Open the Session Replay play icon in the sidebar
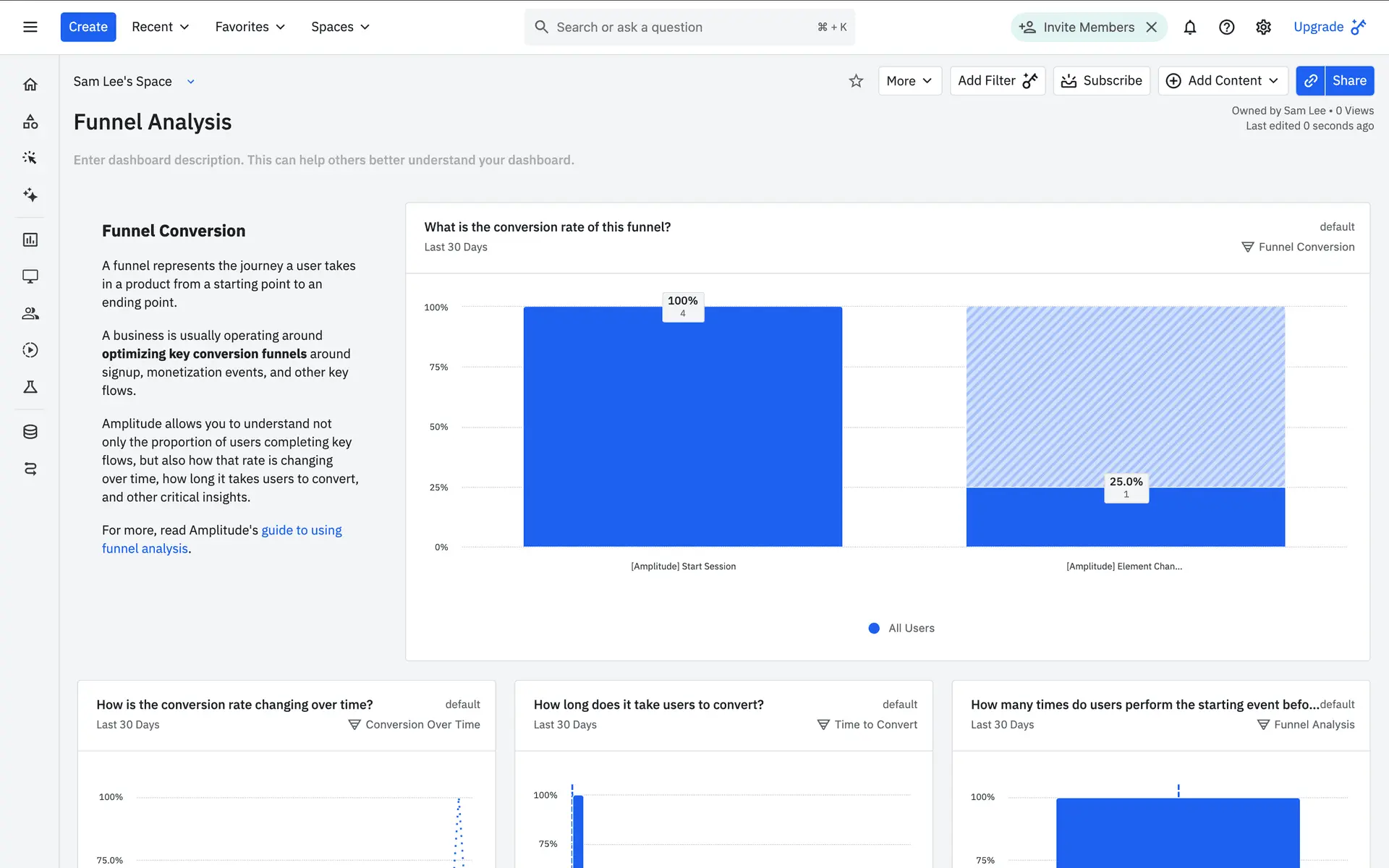 [x=30, y=350]
